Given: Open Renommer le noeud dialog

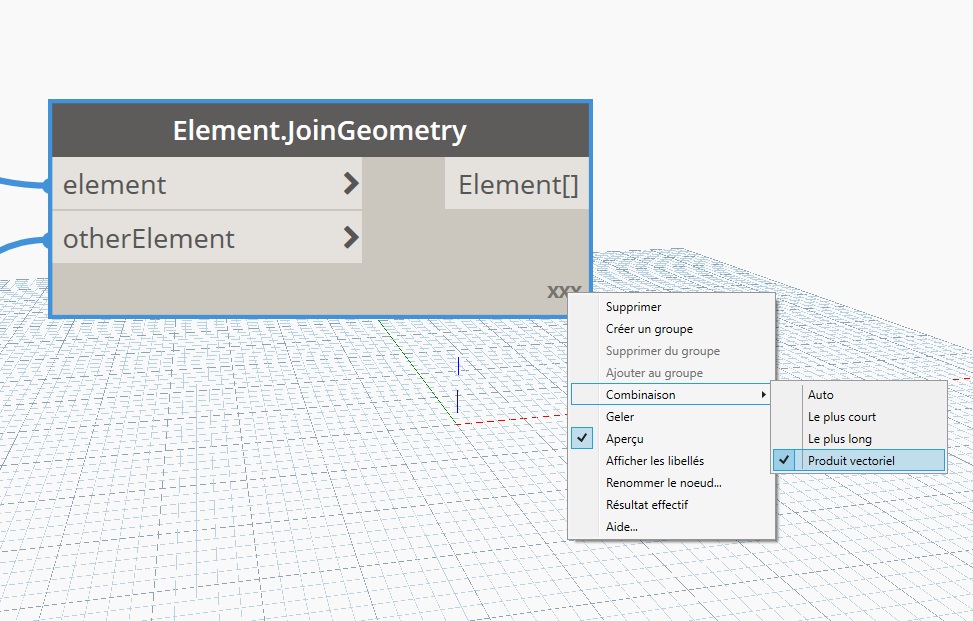Looking at the screenshot, I should (x=663, y=483).
